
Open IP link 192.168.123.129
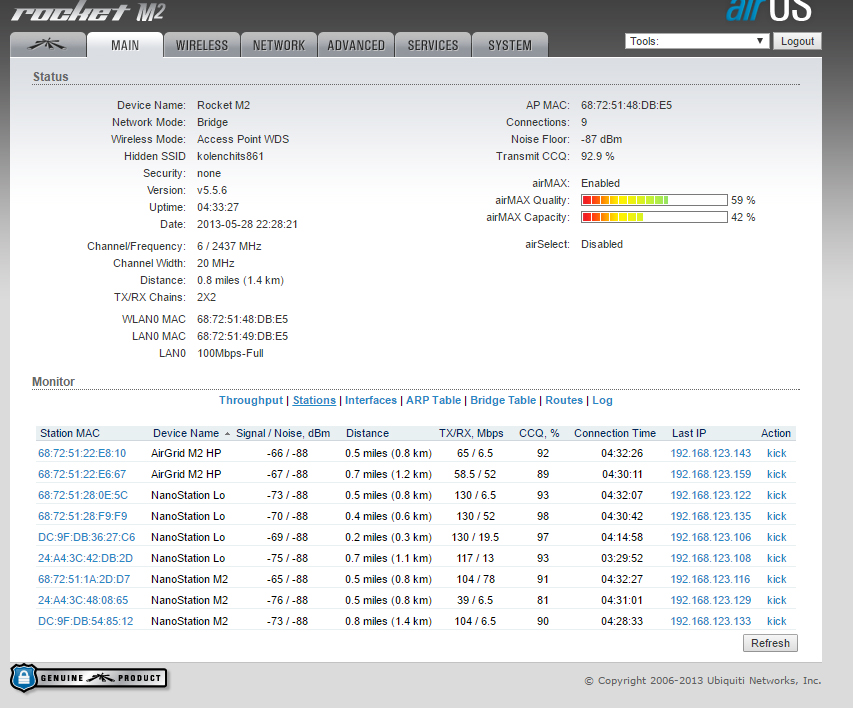click(x=710, y=600)
